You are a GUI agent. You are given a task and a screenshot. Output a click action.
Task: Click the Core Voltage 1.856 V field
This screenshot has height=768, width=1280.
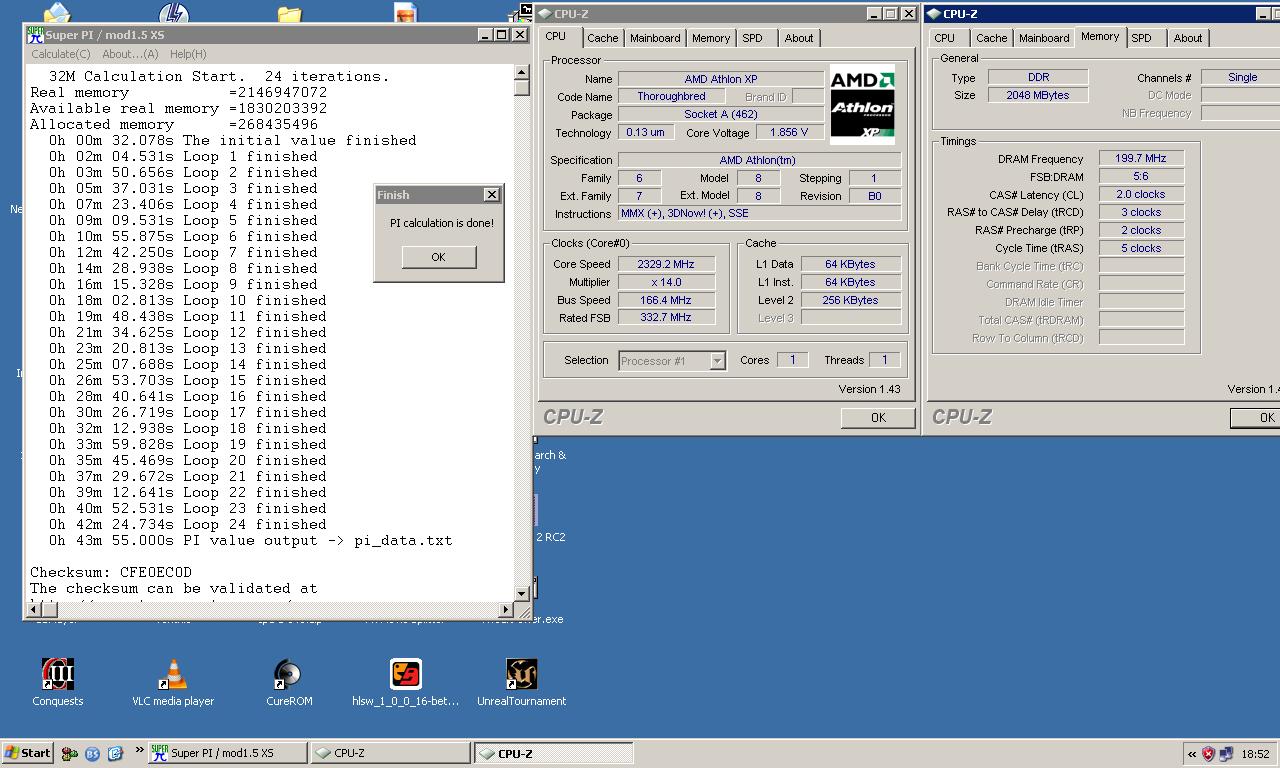pos(790,132)
